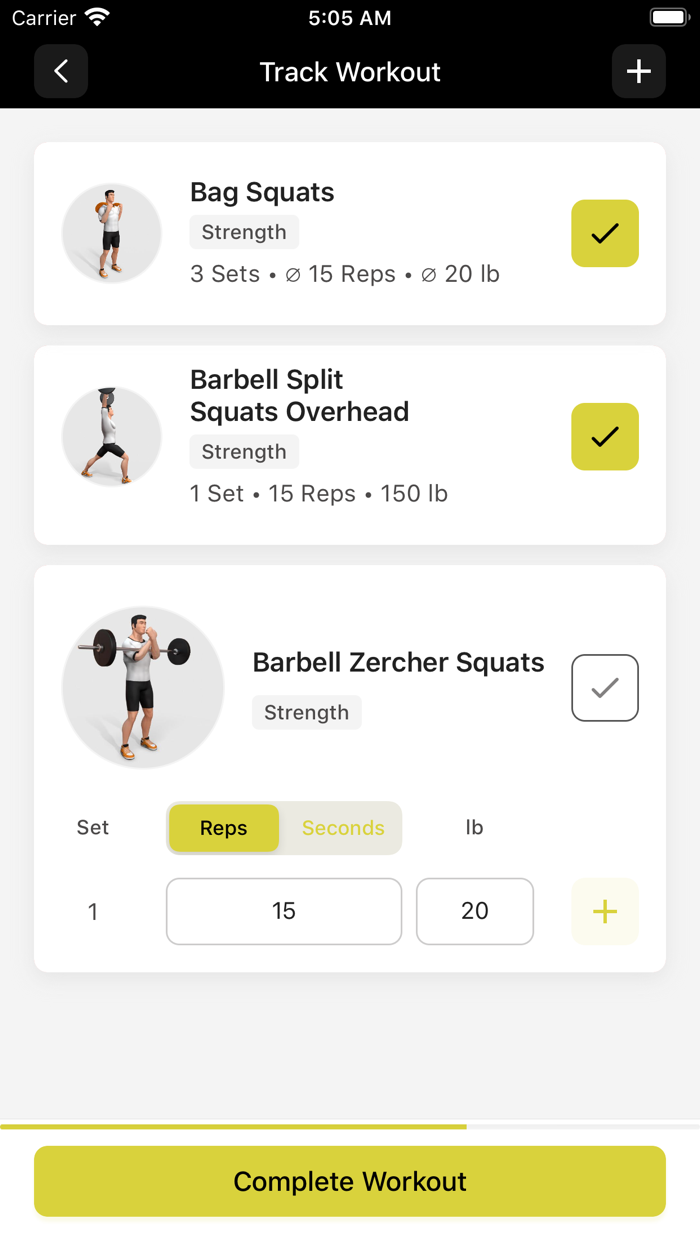
Task: Uncheck Barbell Split Squats Overhead checkbox
Action: 604,437
